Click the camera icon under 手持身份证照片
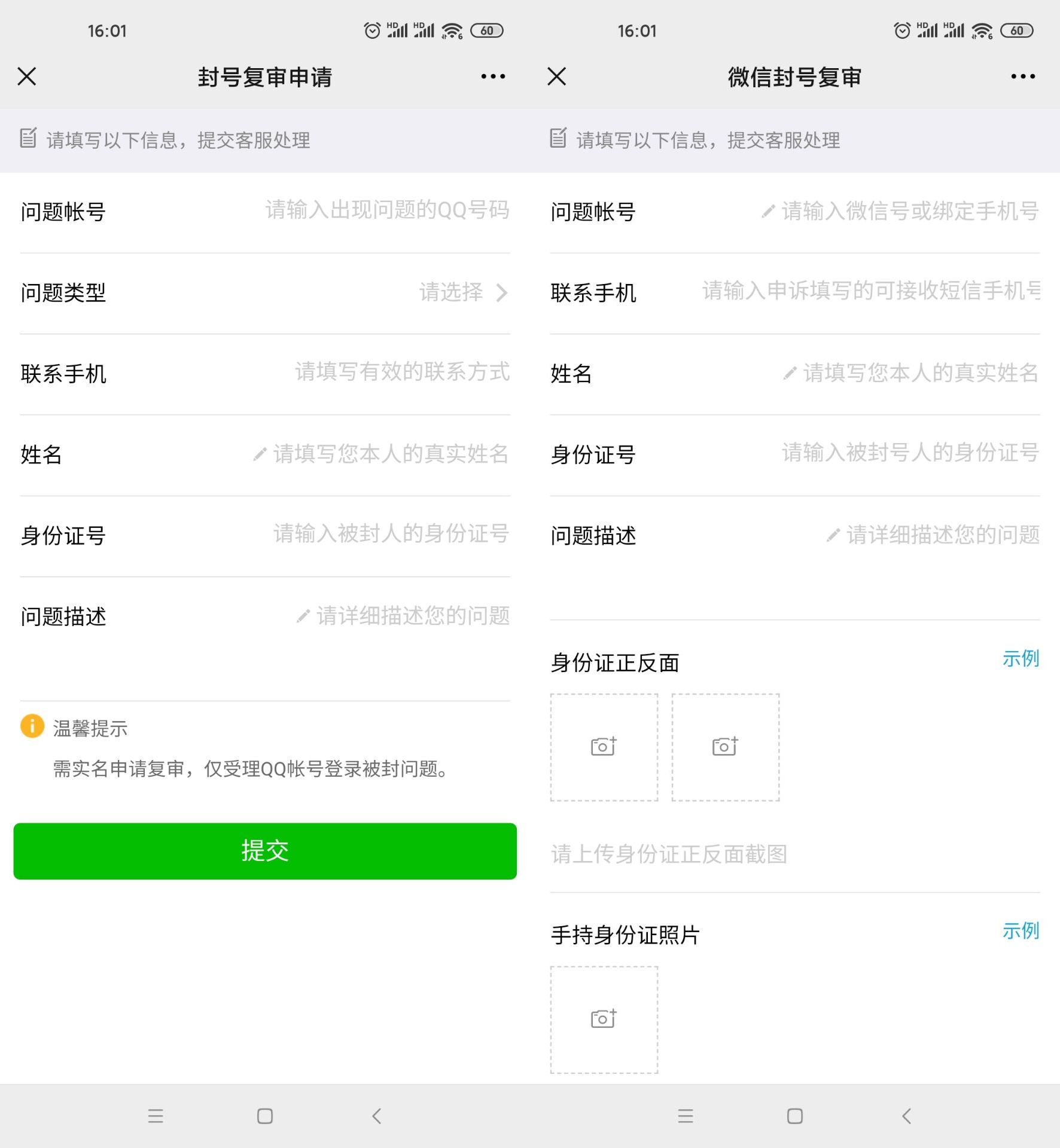The image size is (1060, 1148). coord(604,1019)
